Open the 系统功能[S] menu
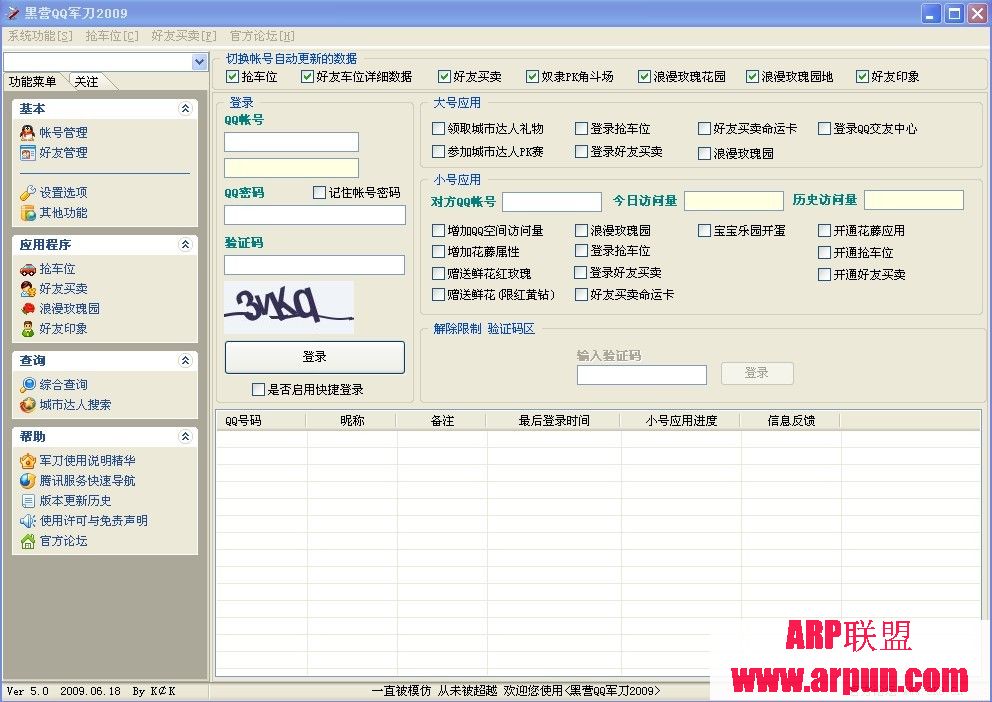The width and height of the screenshot is (992, 702). click(40, 36)
